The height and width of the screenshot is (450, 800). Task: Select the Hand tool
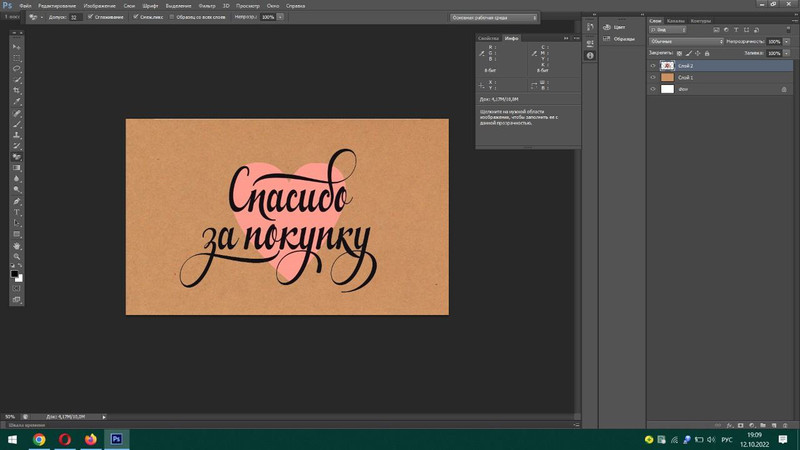(17, 244)
